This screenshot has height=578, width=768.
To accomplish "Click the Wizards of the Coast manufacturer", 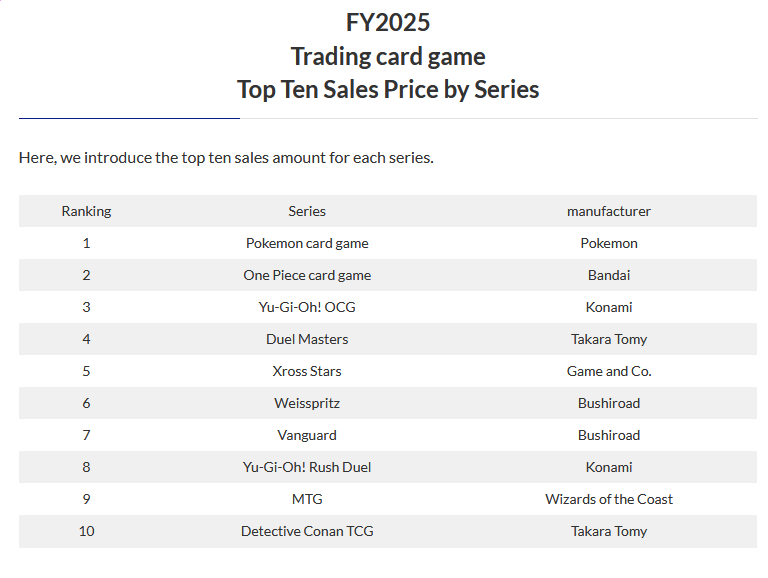I will point(609,499).
